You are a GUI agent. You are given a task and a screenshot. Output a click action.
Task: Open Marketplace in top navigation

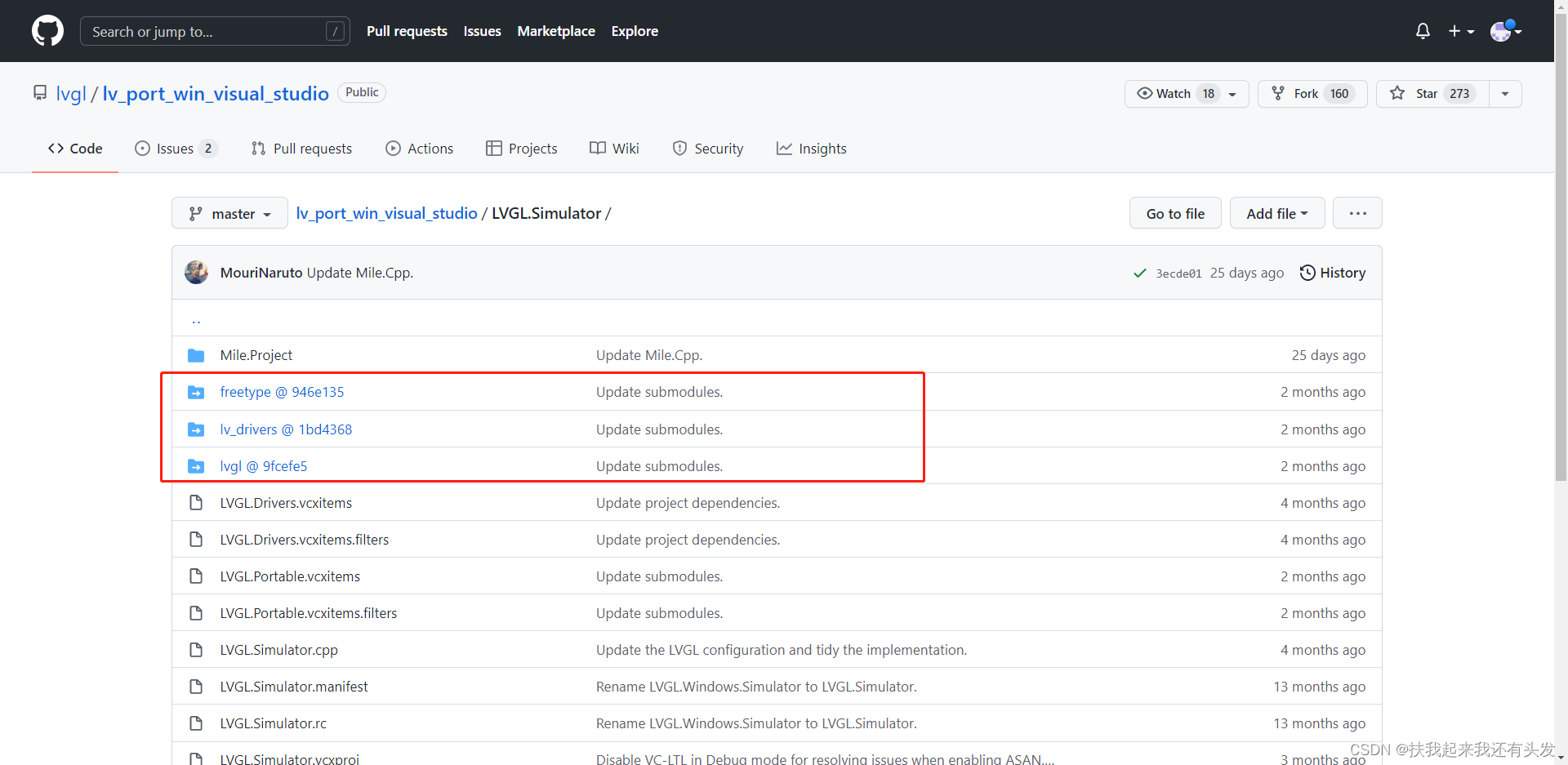point(556,31)
